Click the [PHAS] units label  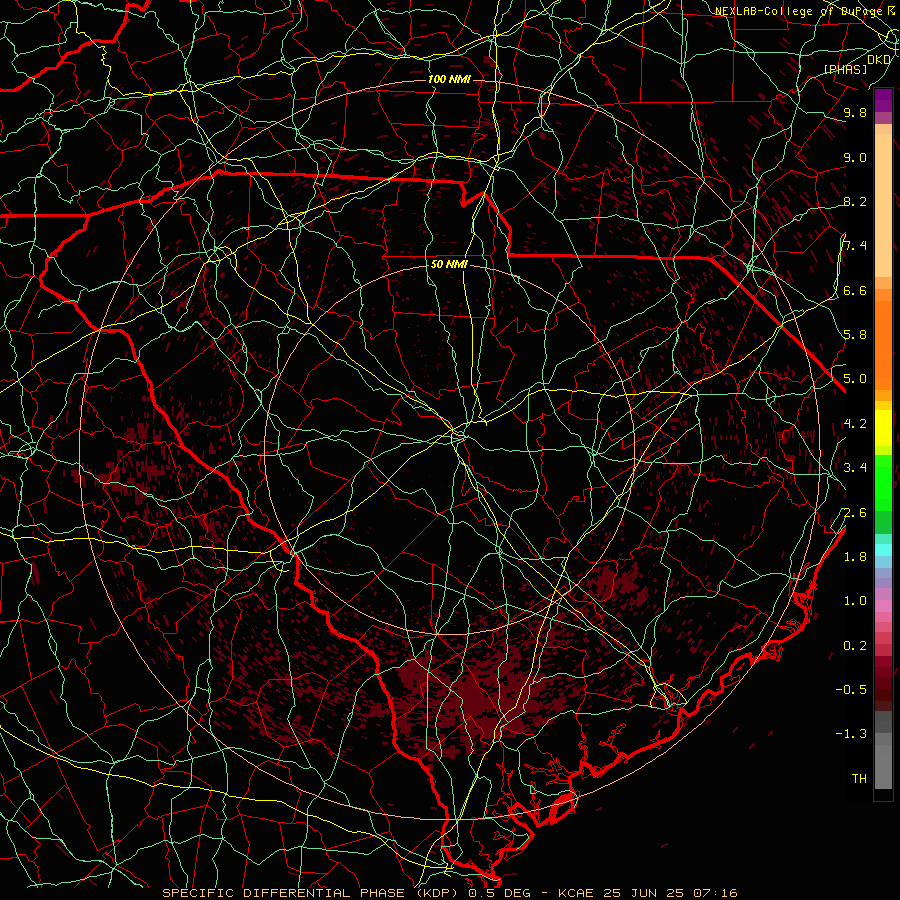click(x=845, y=69)
